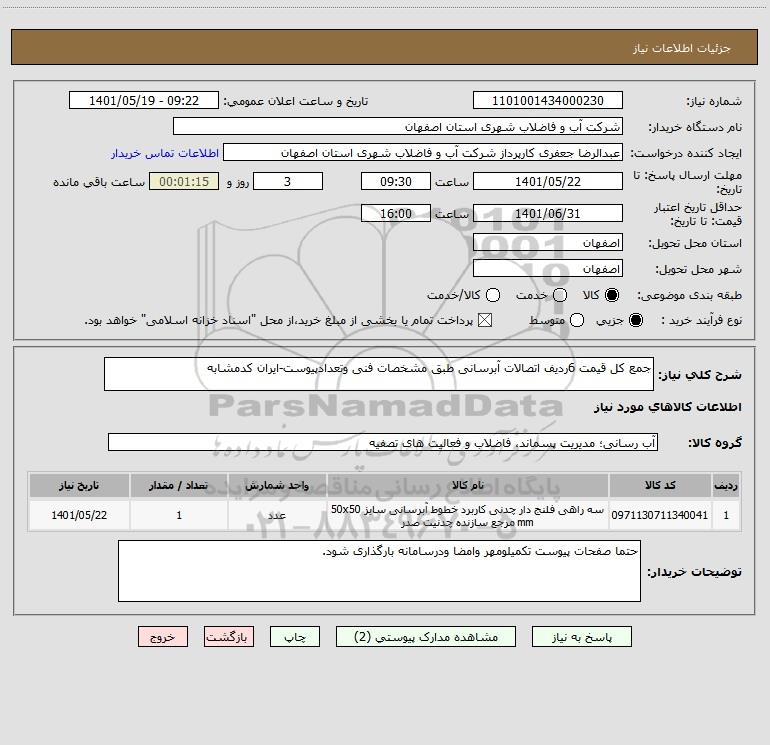This screenshot has width=770, height=745.
Task: Click the واحد شمارش column header
Action: (277, 485)
